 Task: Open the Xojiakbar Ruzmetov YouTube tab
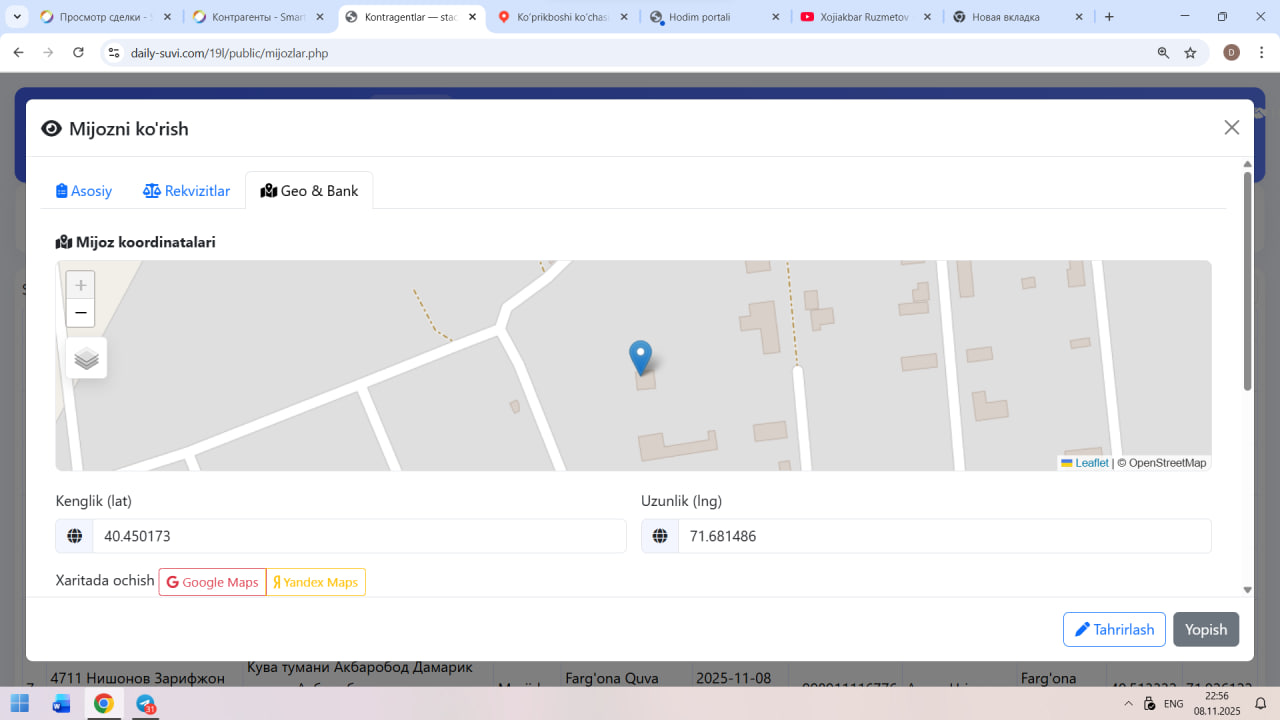click(x=868, y=17)
